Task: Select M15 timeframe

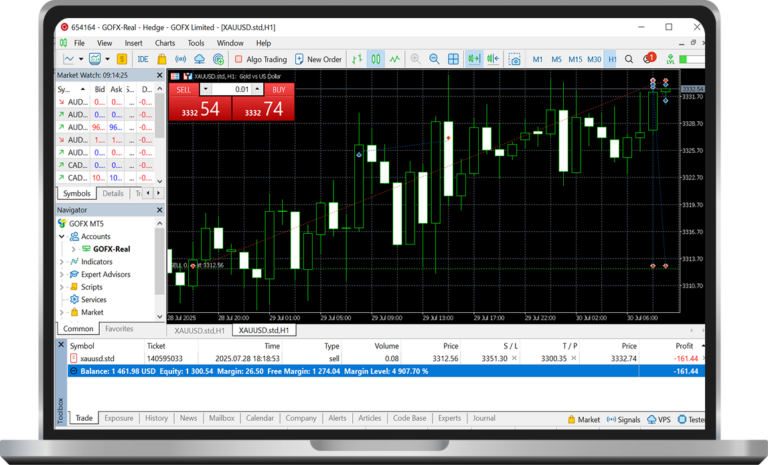Action: click(x=575, y=59)
